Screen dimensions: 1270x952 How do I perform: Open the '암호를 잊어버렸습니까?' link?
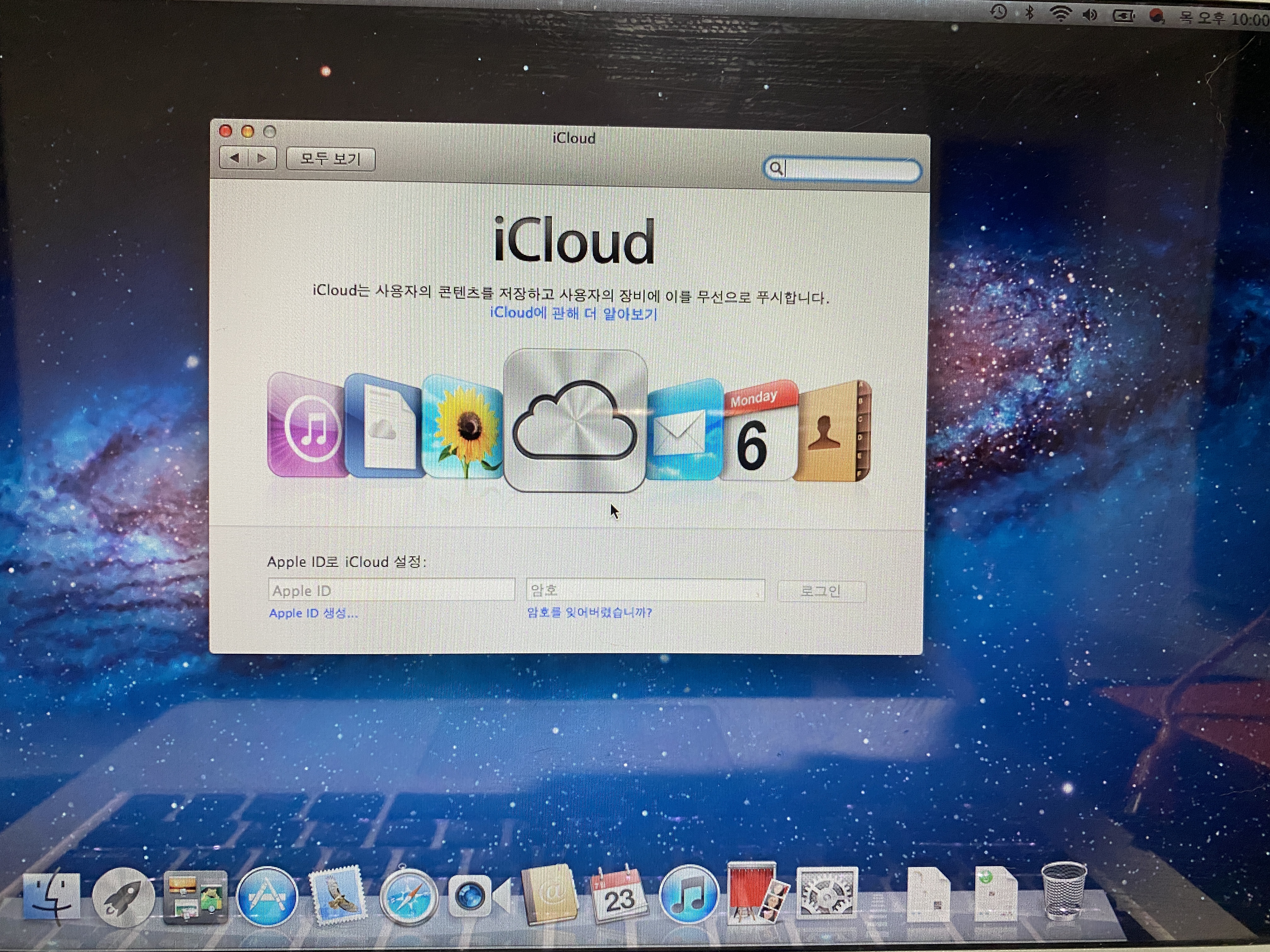click(x=590, y=612)
